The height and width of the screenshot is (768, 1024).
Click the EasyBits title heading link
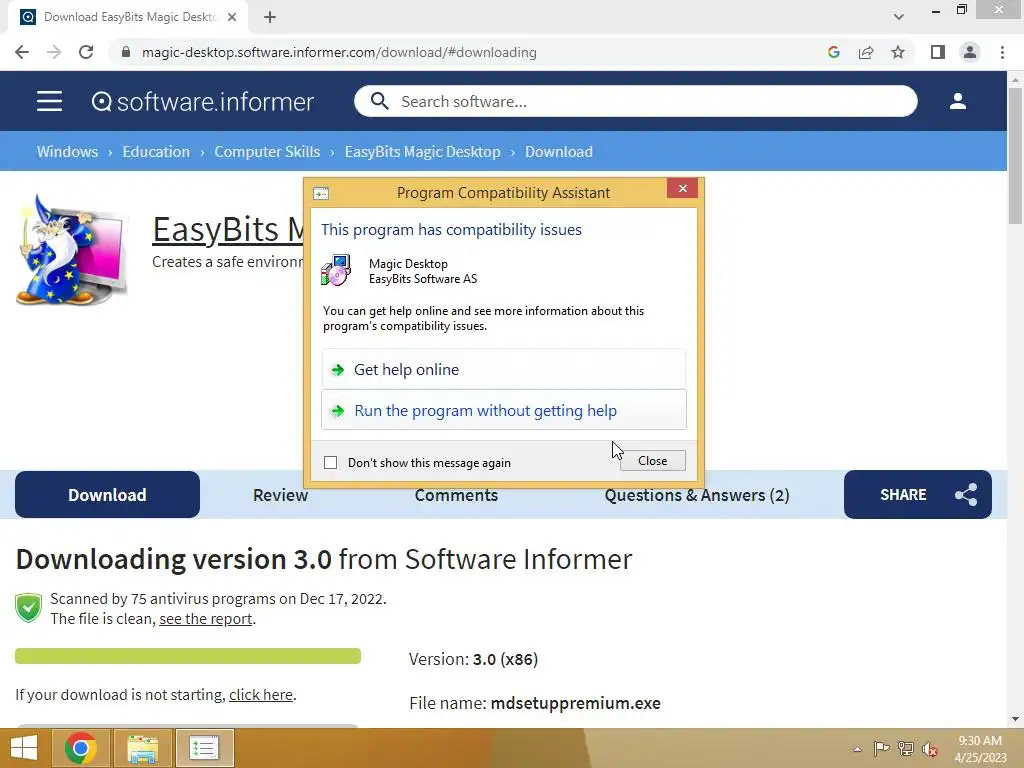coord(228,229)
